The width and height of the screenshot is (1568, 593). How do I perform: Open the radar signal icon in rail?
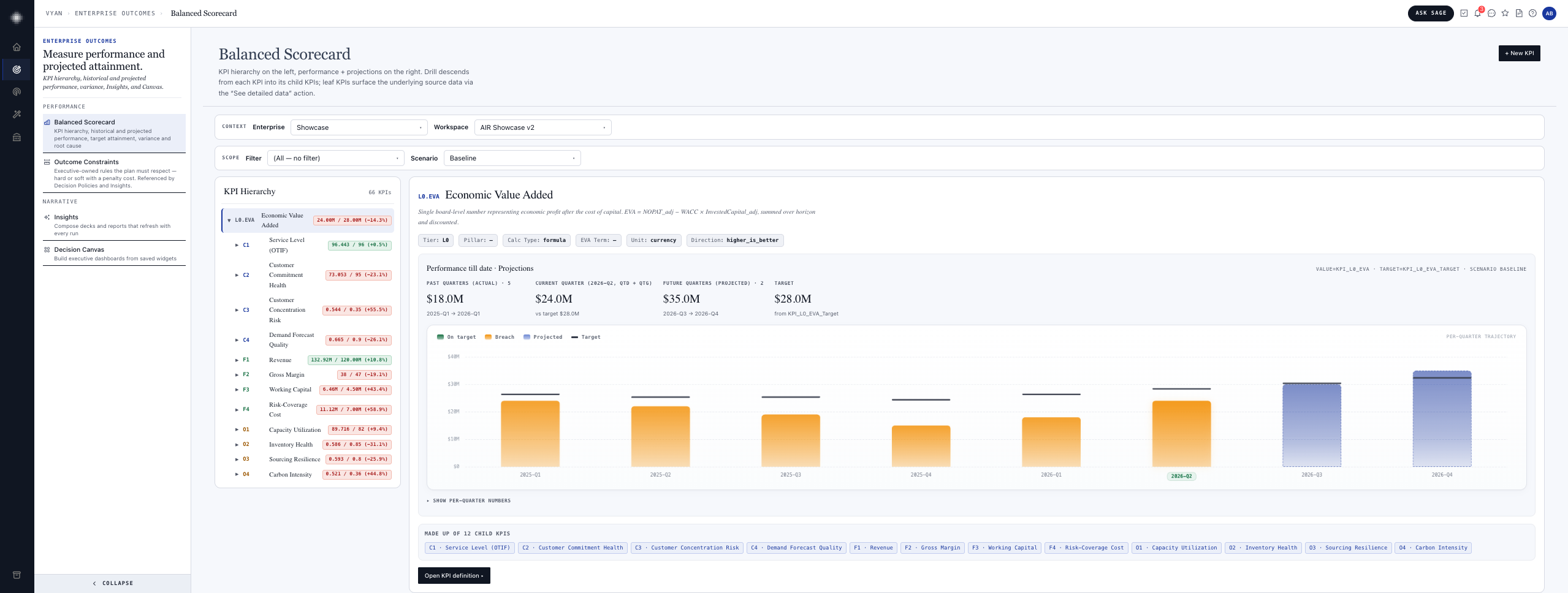pos(17,92)
